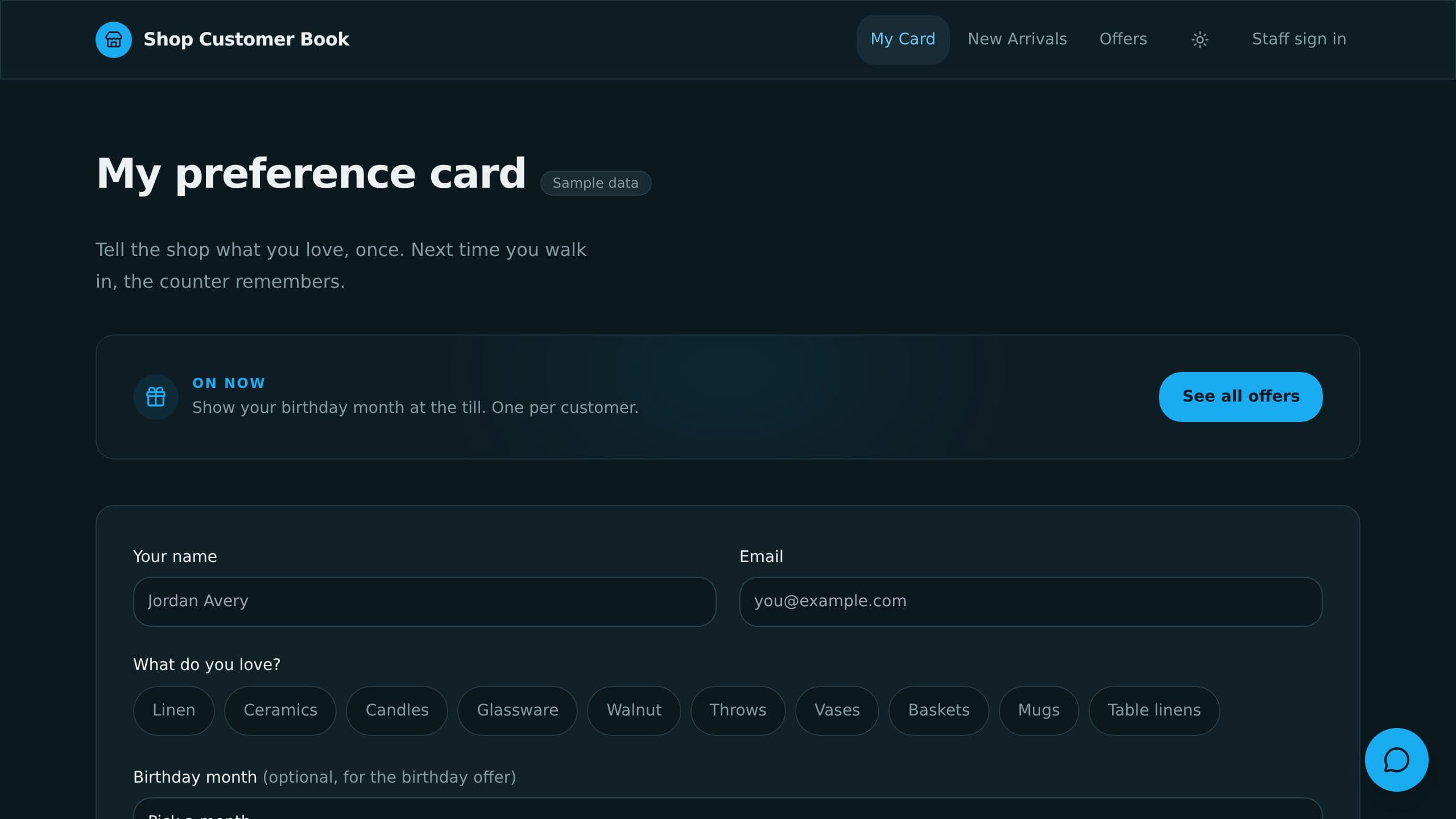Click the birthday month offer description text
Screen dimensions: 1456x819
415,408
